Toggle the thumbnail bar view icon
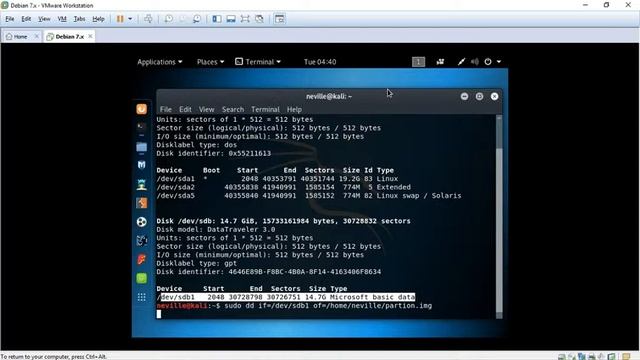Viewport: 640px width, 360px height. [231, 19]
